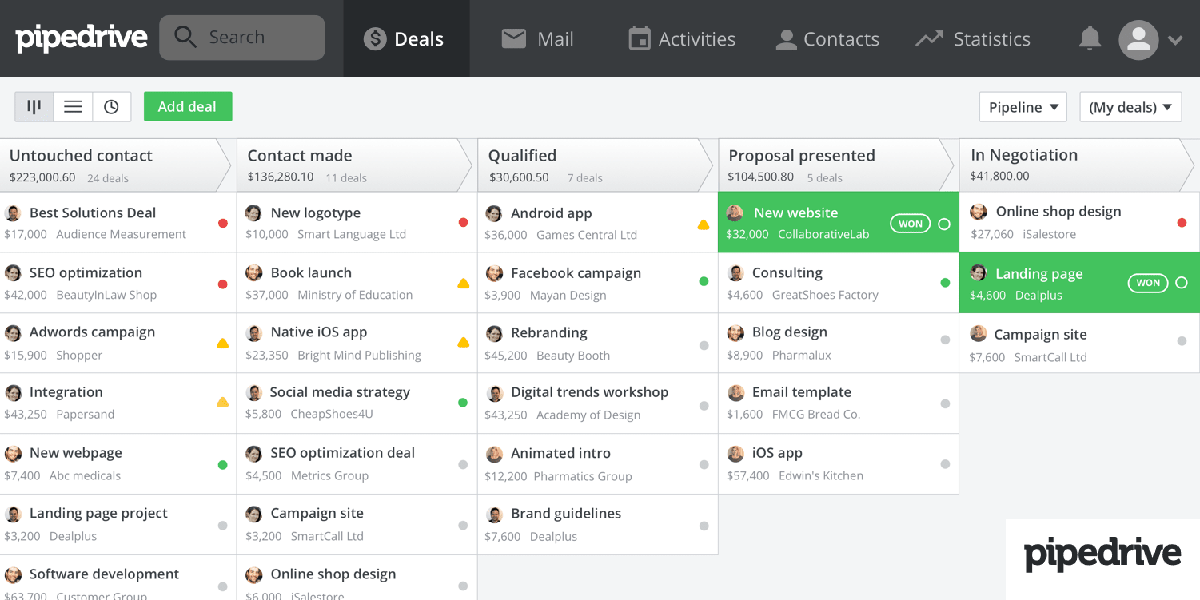The width and height of the screenshot is (1200, 600).
Task: Click the Add deal button
Action: [x=188, y=107]
